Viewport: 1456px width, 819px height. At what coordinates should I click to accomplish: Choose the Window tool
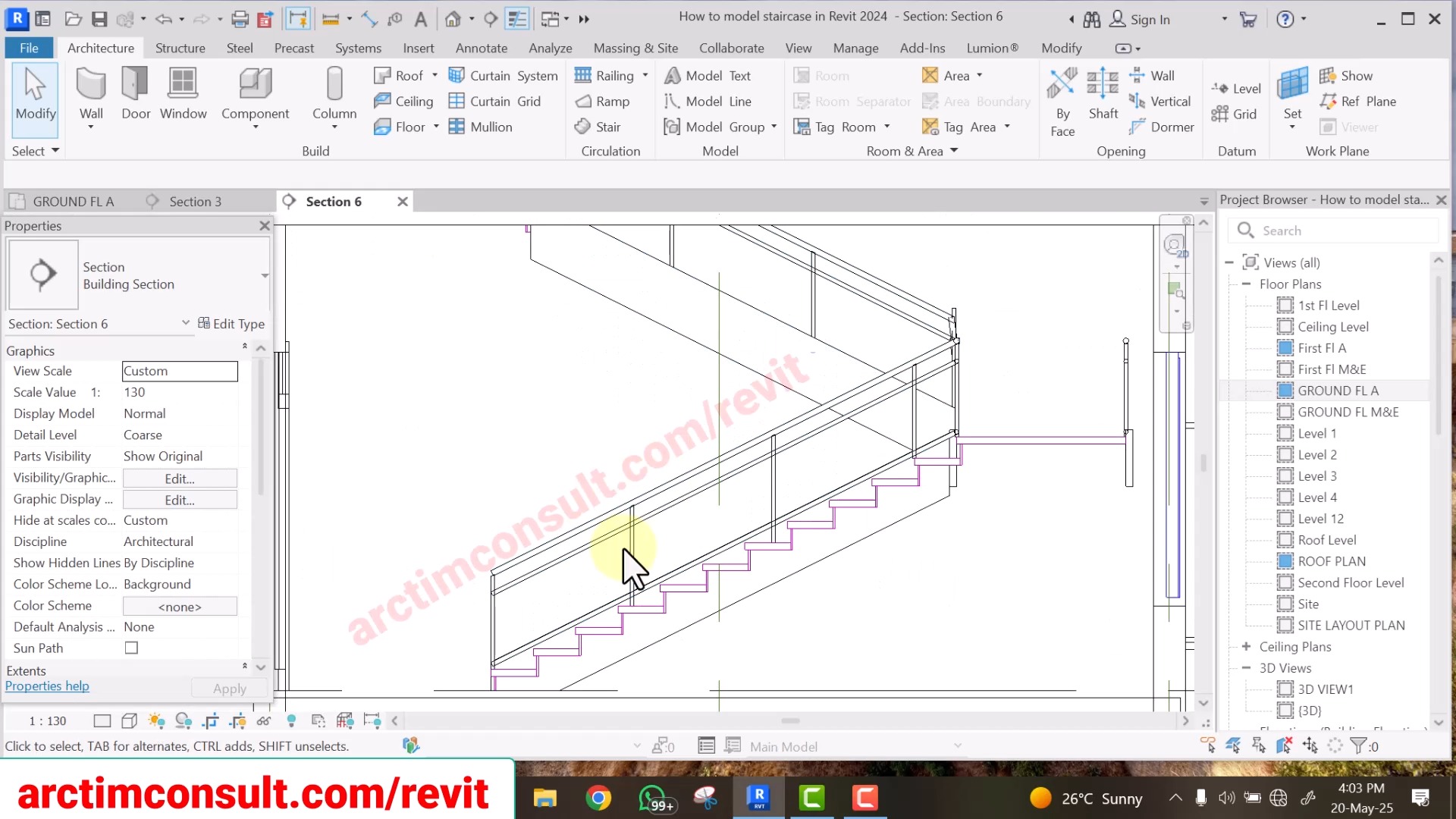pos(183,94)
